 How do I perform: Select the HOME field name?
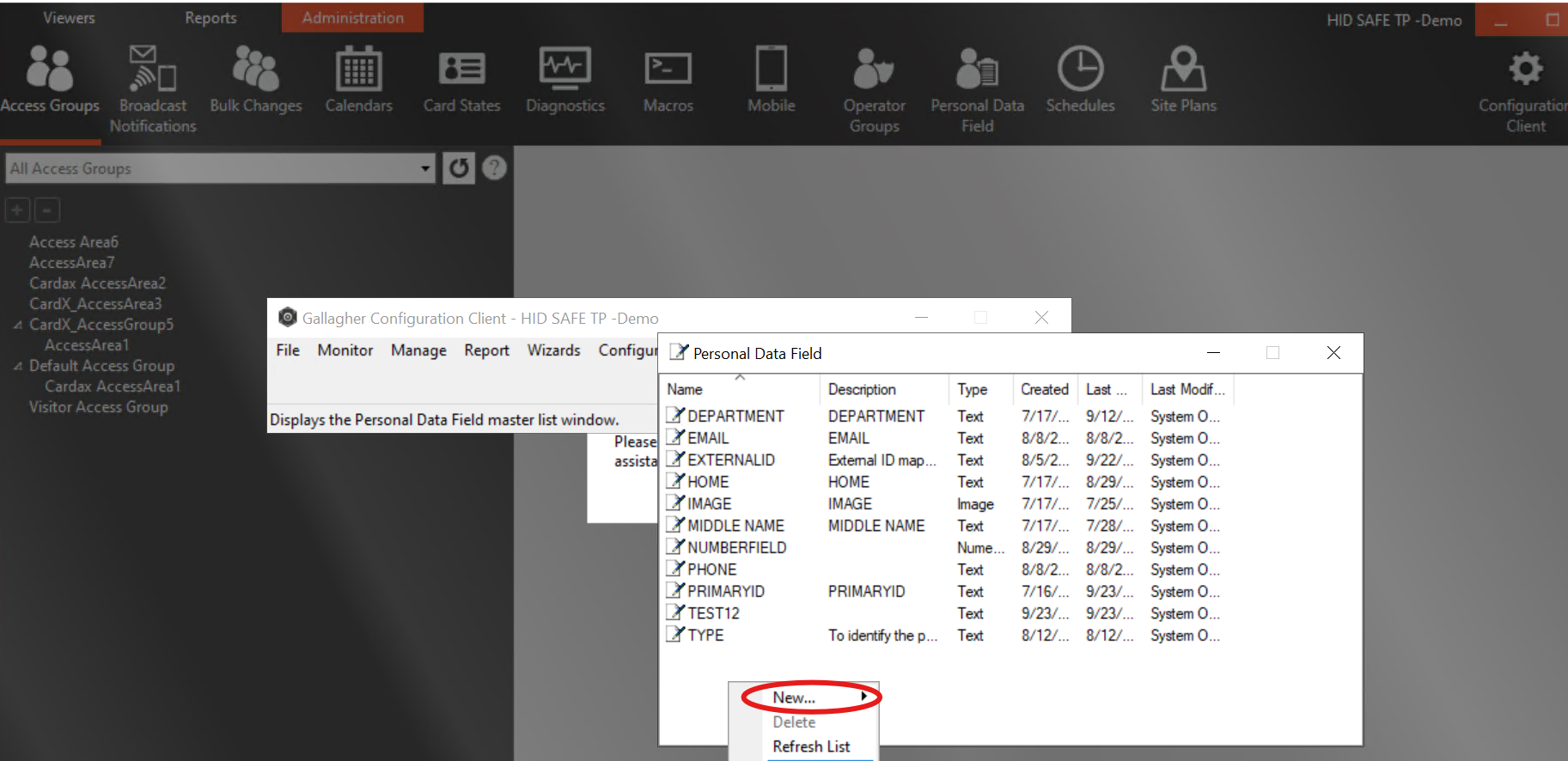708,482
